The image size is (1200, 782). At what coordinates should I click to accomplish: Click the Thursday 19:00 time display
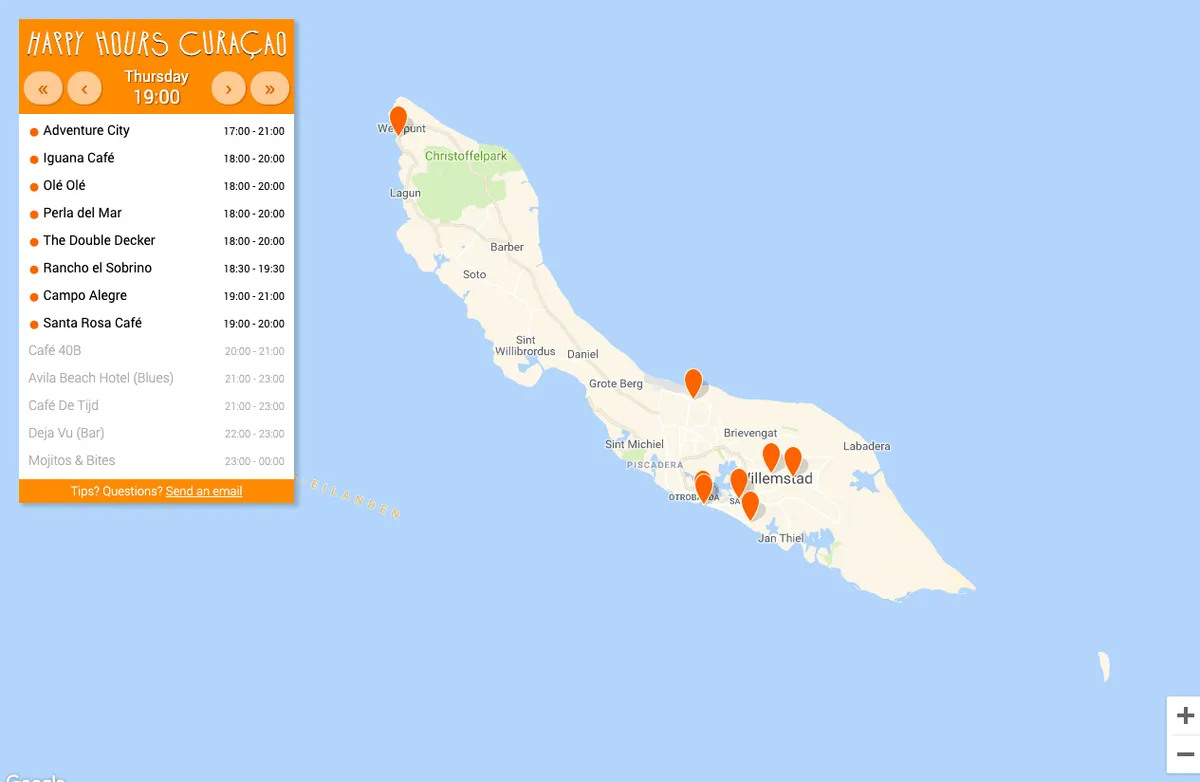pos(156,87)
